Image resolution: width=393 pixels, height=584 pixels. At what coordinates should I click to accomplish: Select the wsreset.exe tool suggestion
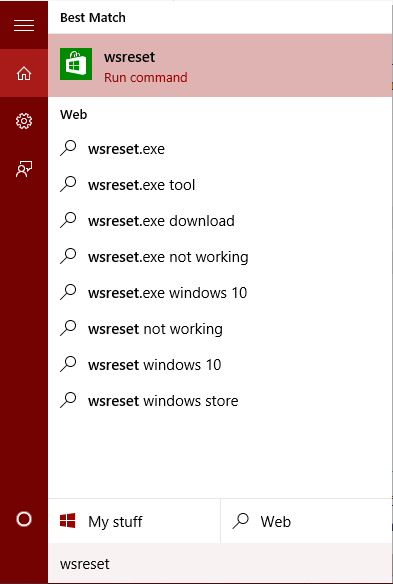[220, 185]
